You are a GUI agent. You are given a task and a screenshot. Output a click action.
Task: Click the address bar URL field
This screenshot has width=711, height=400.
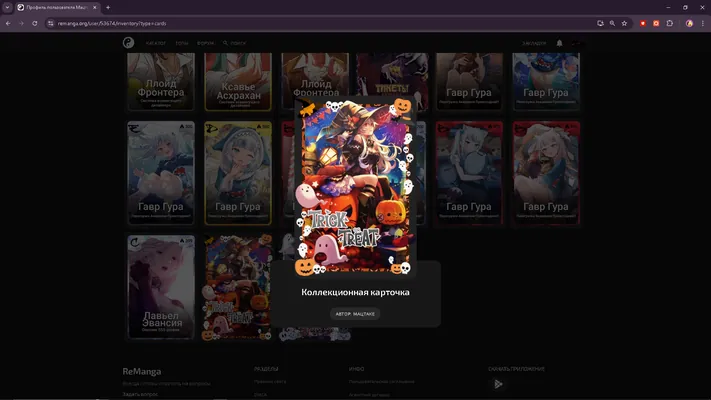[x=317, y=23]
